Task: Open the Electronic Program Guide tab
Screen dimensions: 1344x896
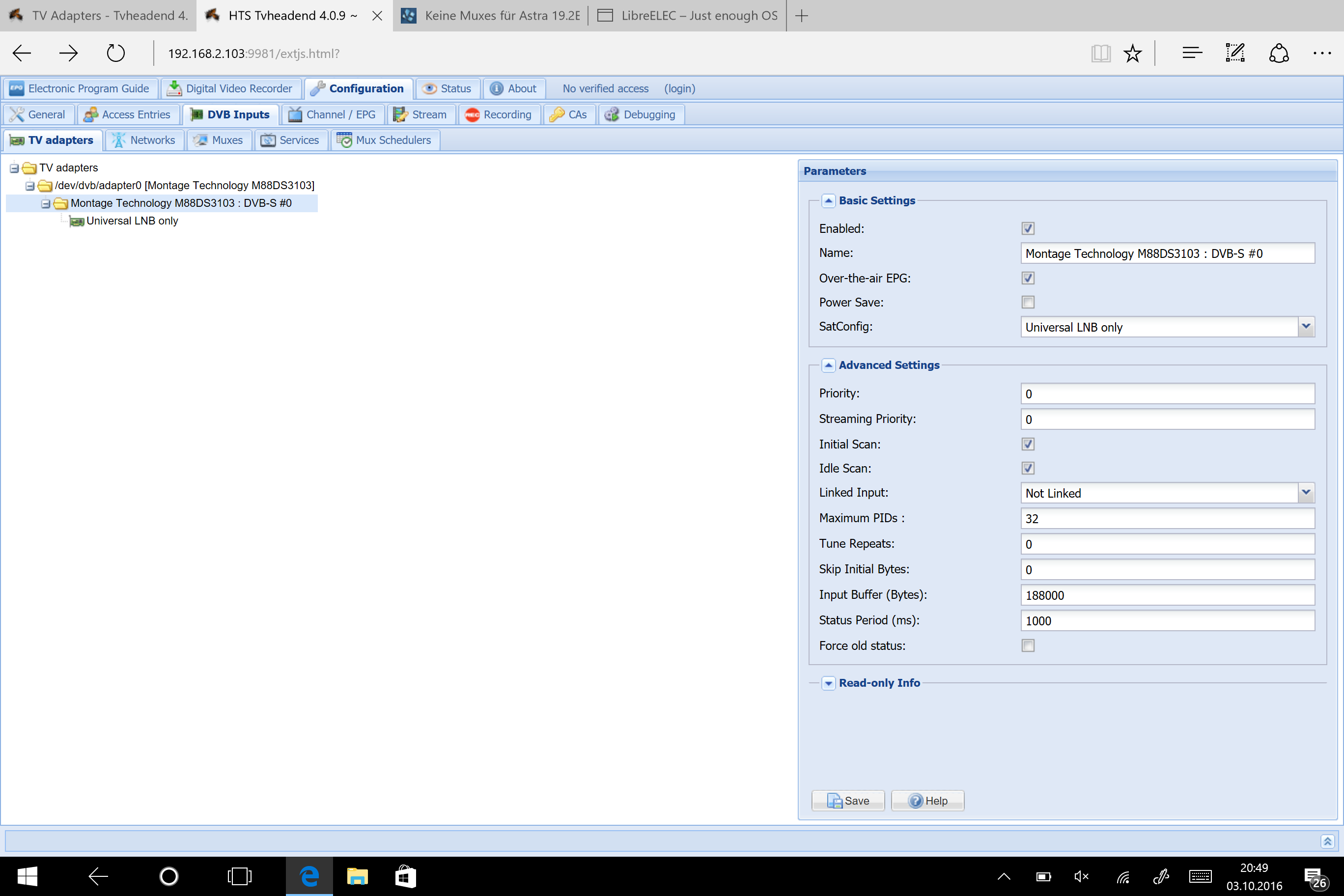Action: pyautogui.click(x=80, y=88)
